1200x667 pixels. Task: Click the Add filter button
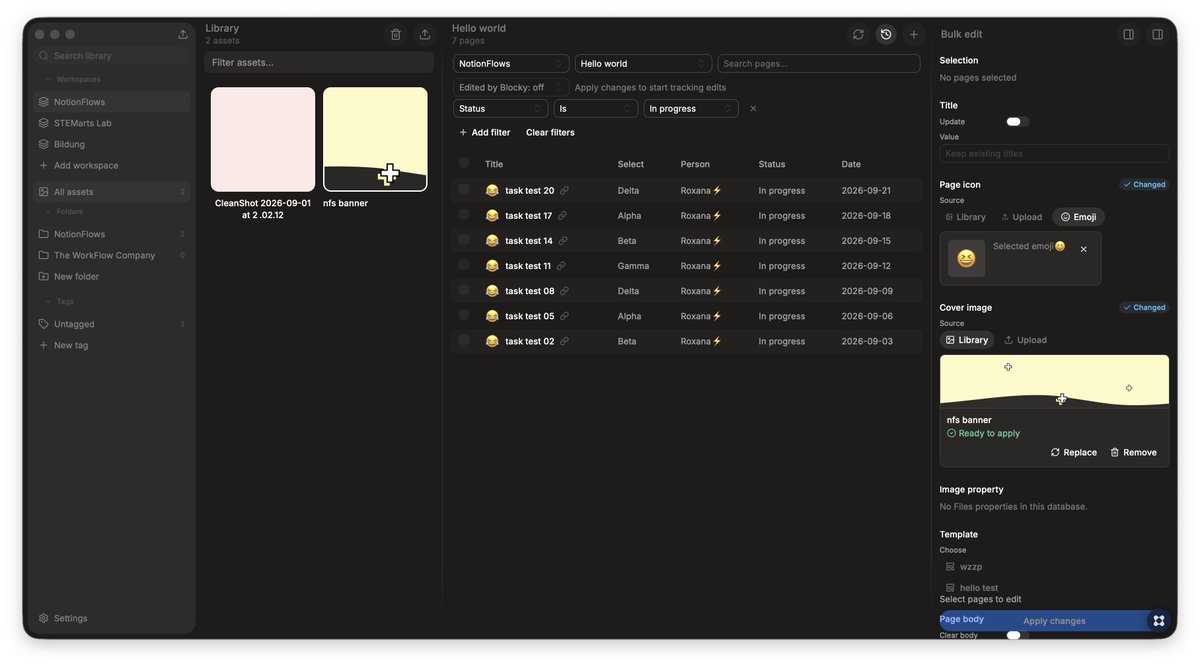(x=485, y=132)
